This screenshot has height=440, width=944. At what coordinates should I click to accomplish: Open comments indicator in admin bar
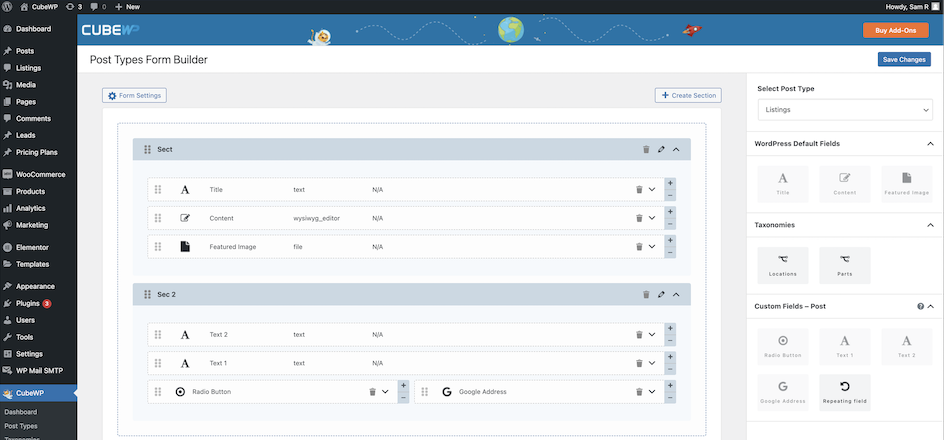[x=98, y=7]
